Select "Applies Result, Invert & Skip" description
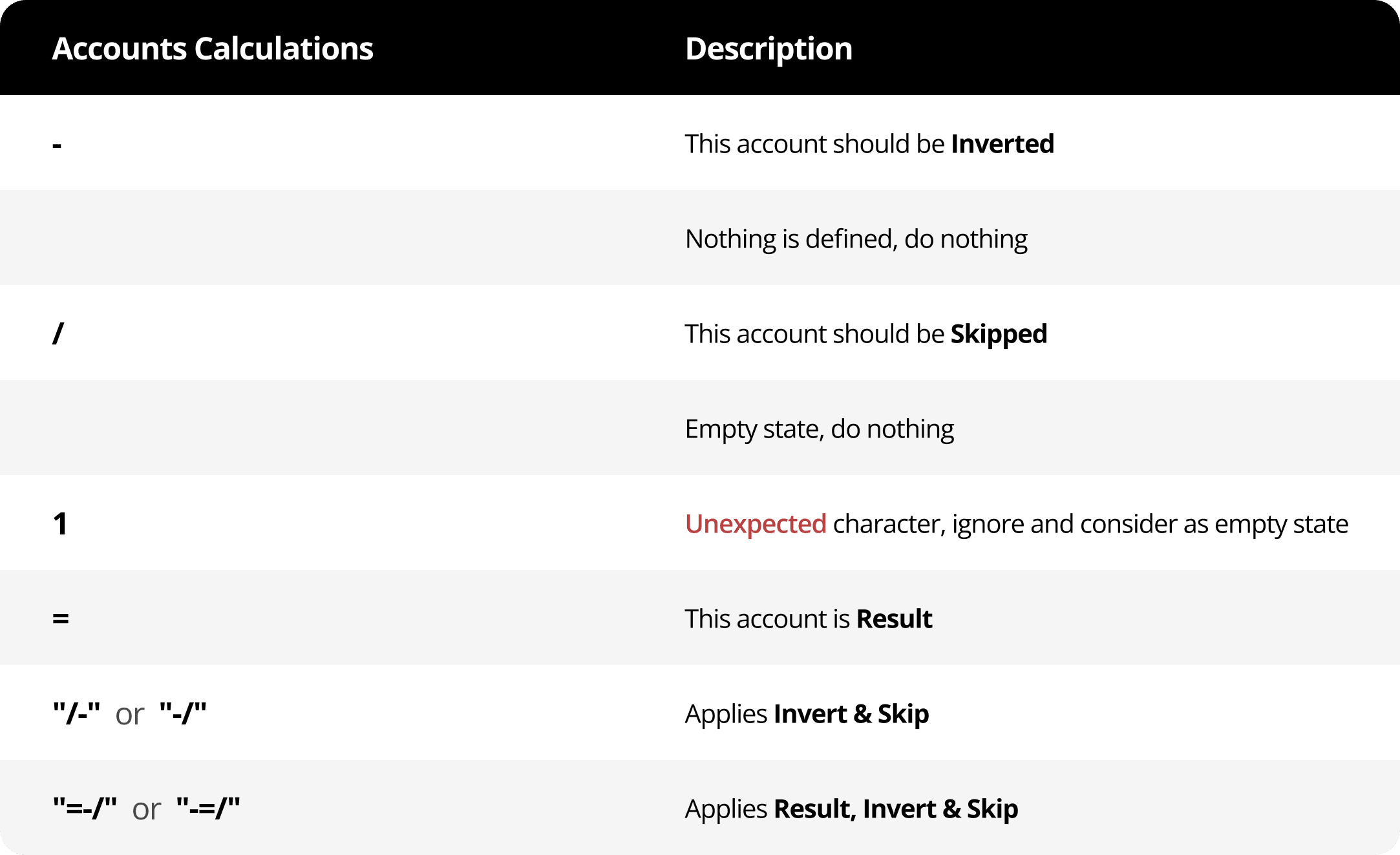The image size is (1400, 855). (x=851, y=809)
